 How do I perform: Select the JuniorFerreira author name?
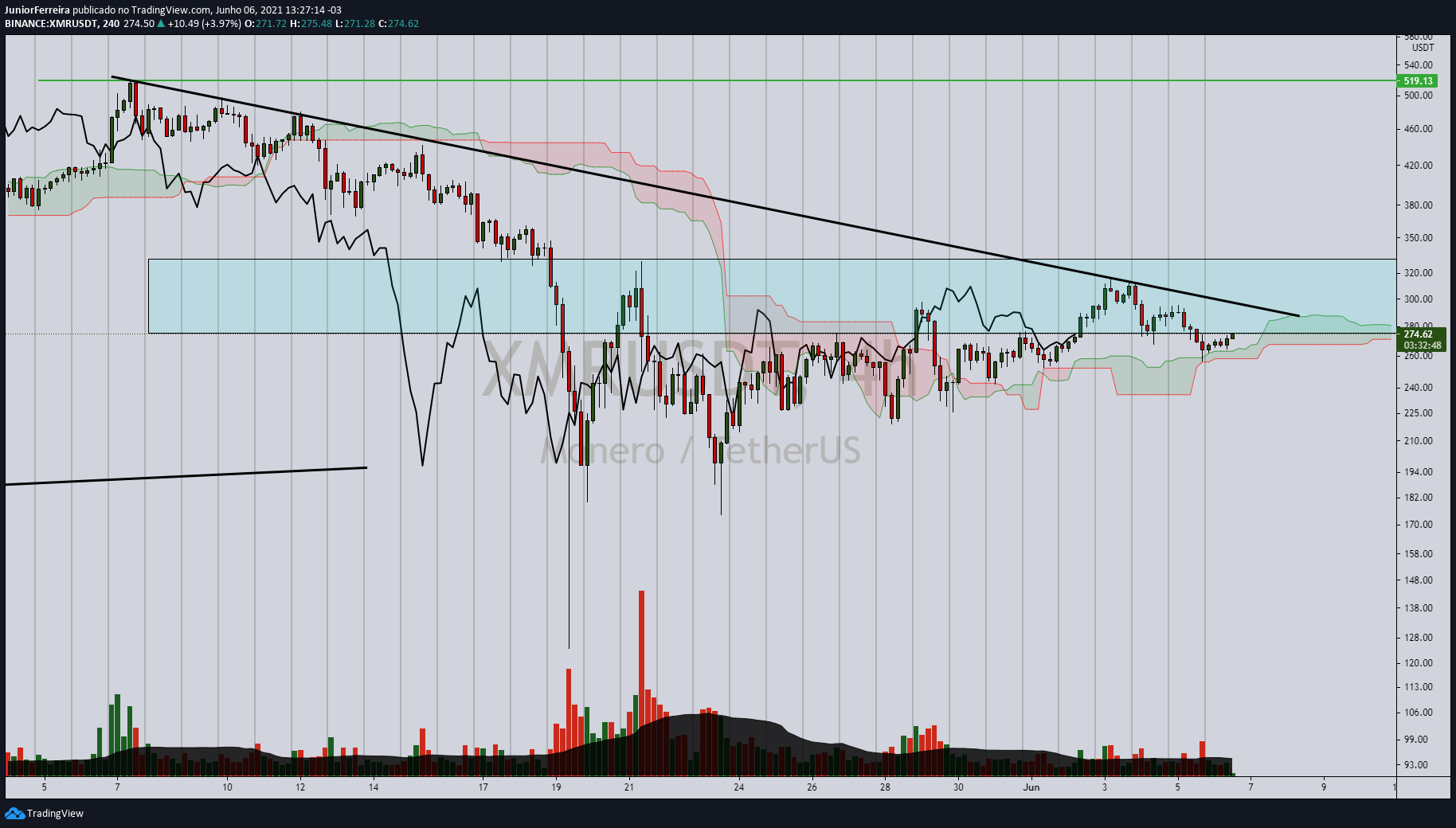click(x=37, y=10)
